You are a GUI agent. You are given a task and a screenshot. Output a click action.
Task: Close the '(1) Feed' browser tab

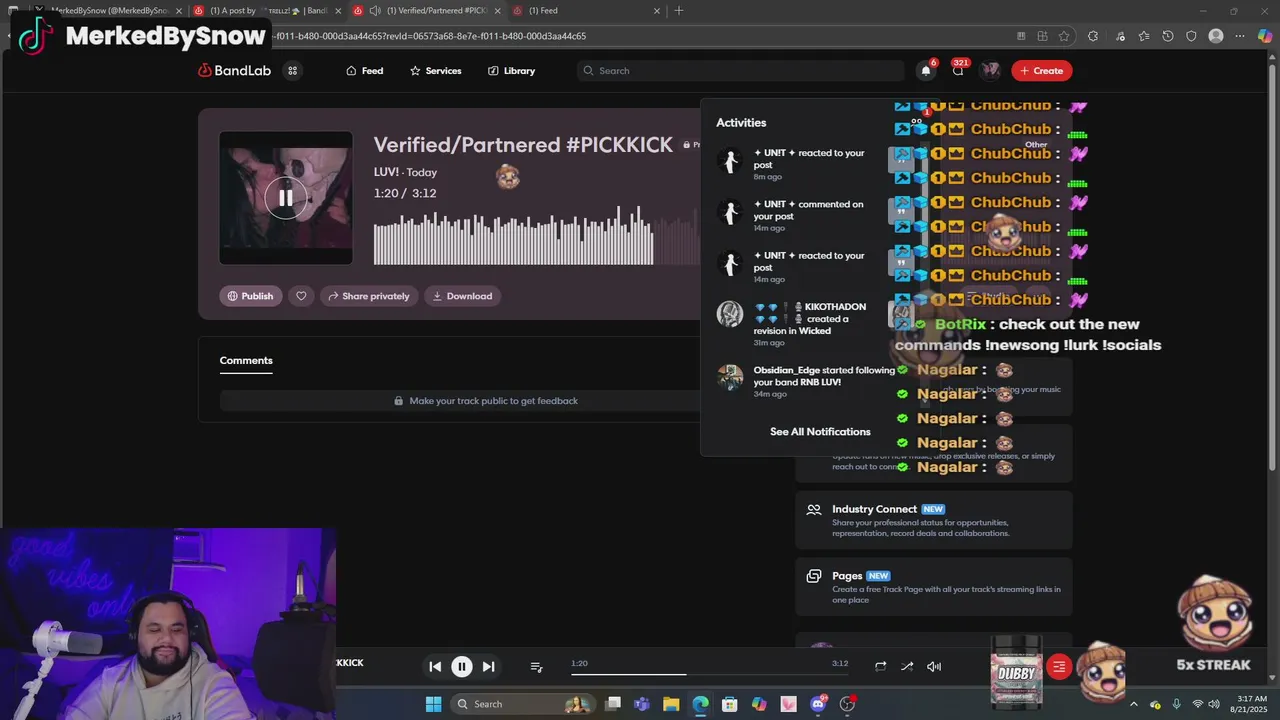657,11
